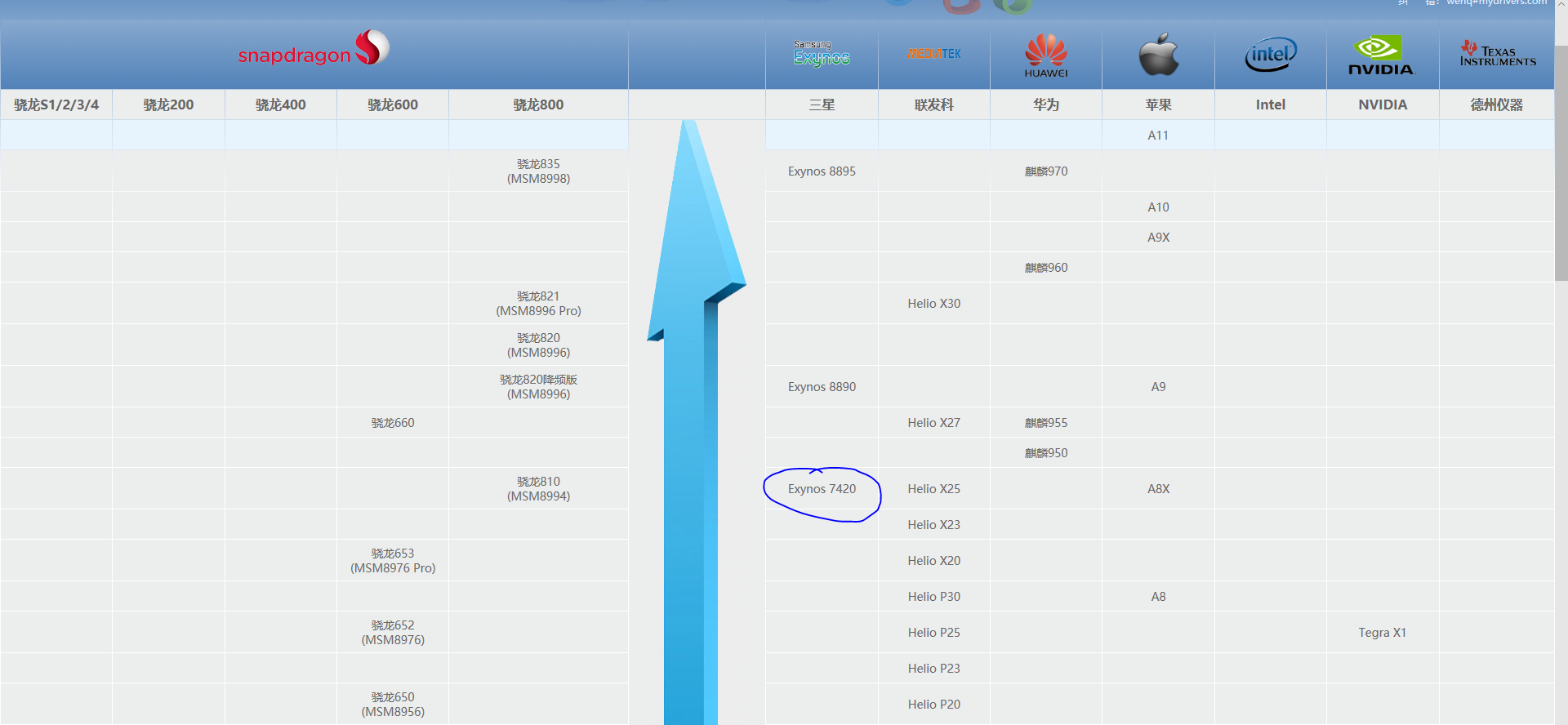Screen dimensions: 1568x725
Task: Select the 骁龙200 column header
Action: 168,105
